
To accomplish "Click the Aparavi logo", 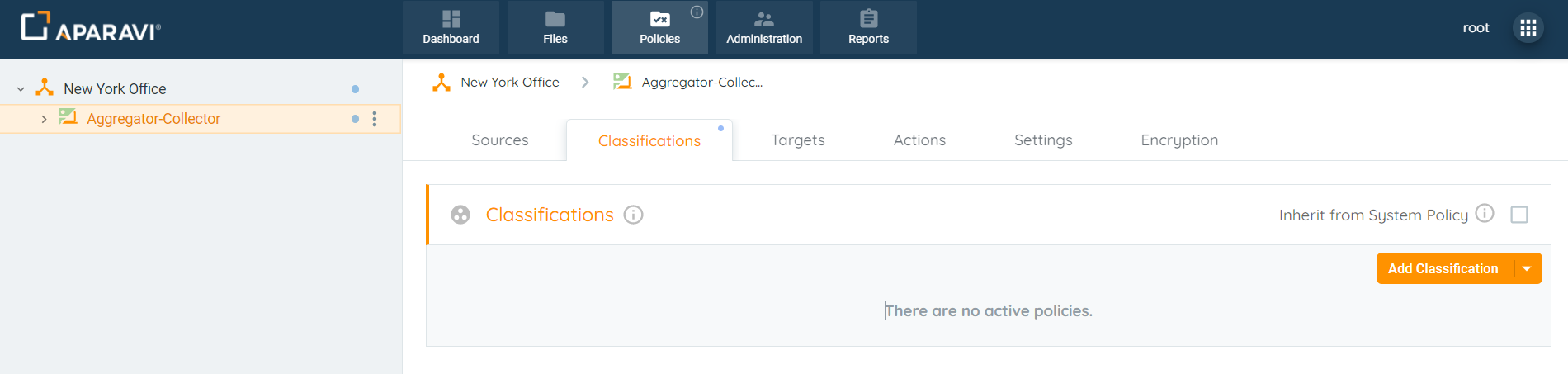I will 91,28.
